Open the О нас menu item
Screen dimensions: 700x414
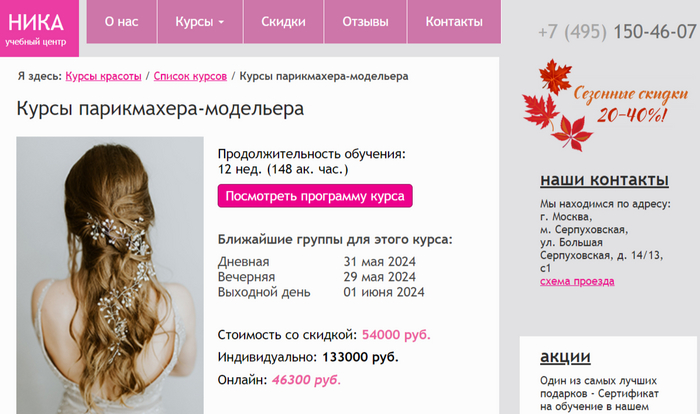(x=121, y=21)
